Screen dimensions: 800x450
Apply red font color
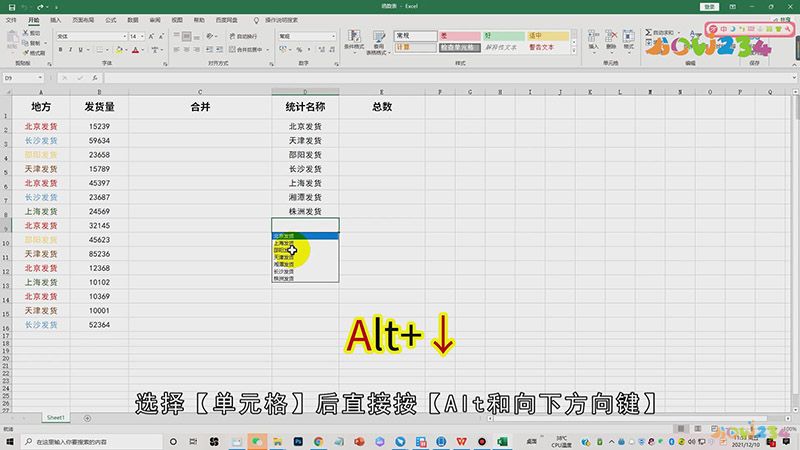point(135,50)
